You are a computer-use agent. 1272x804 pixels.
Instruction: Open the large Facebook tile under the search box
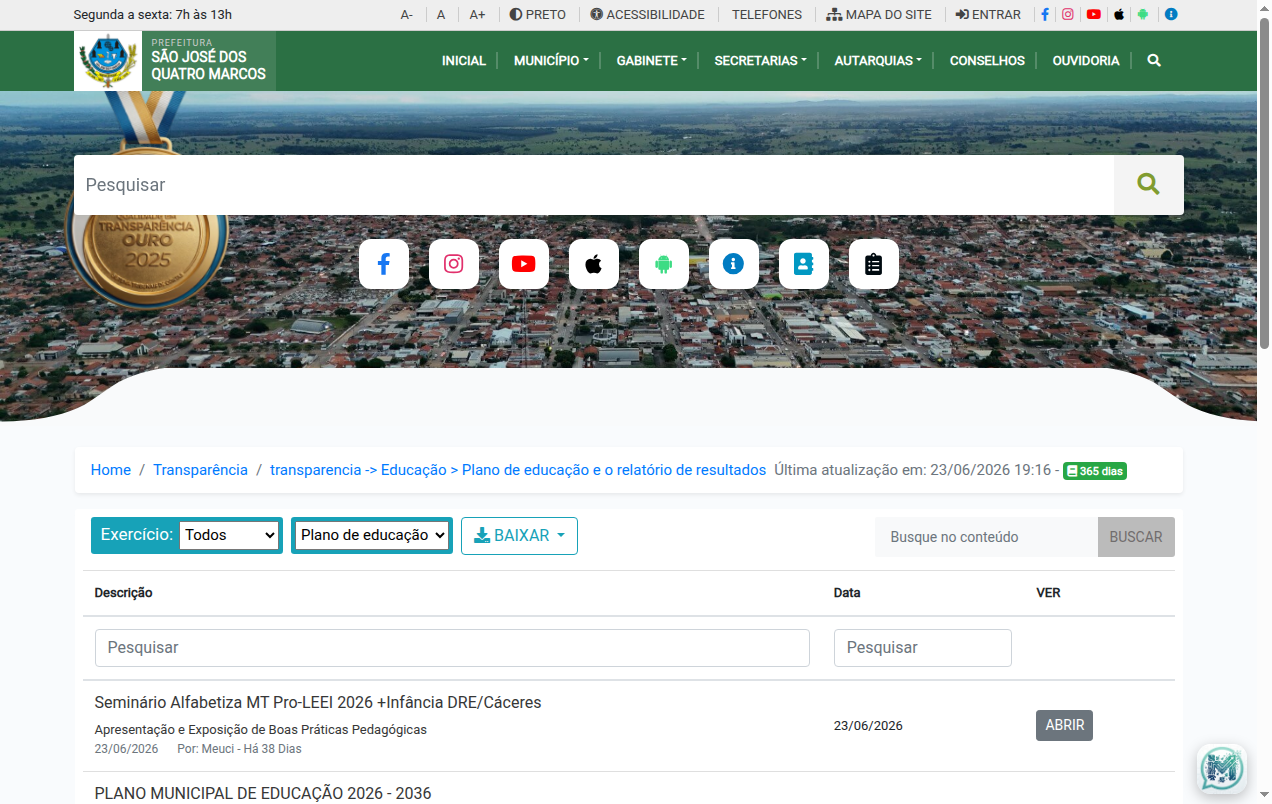[384, 264]
